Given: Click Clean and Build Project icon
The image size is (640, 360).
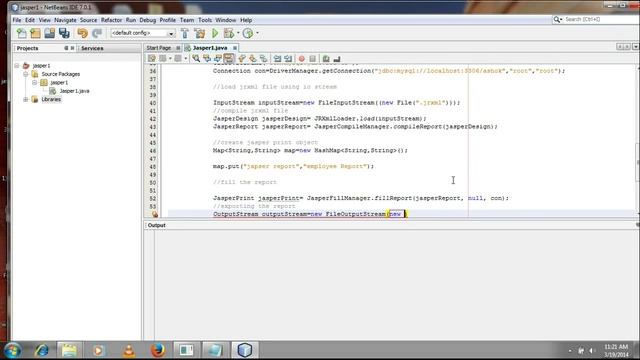Looking at the screenshot, I should 200,33.
